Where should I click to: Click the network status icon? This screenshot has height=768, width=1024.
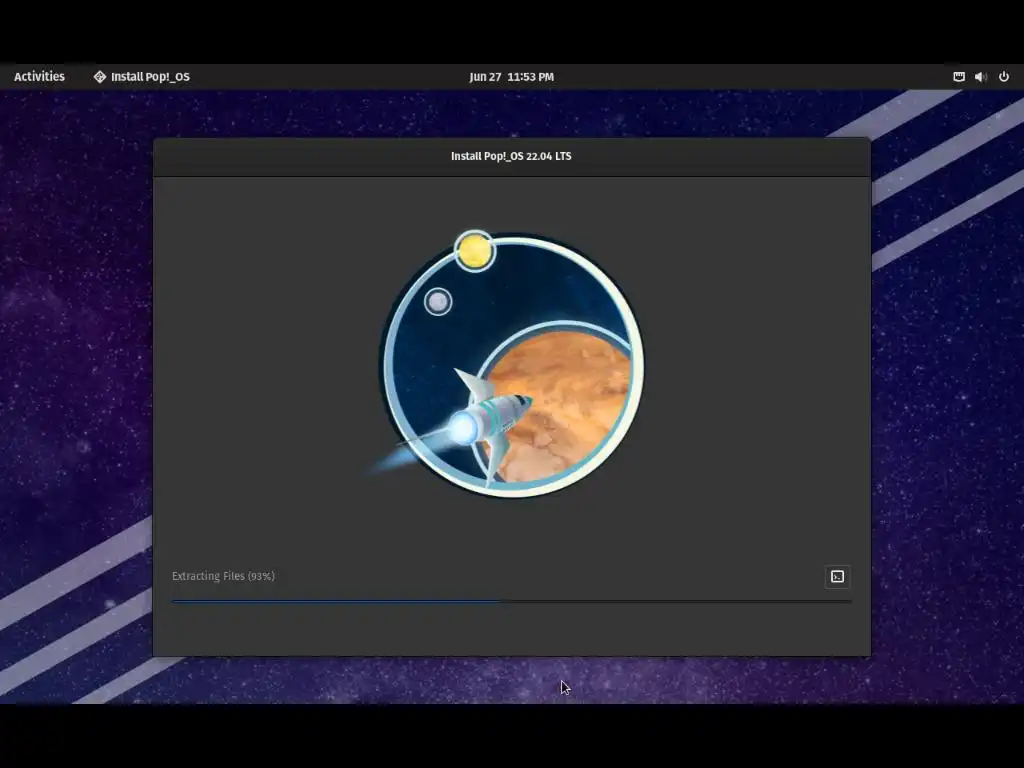959,76
